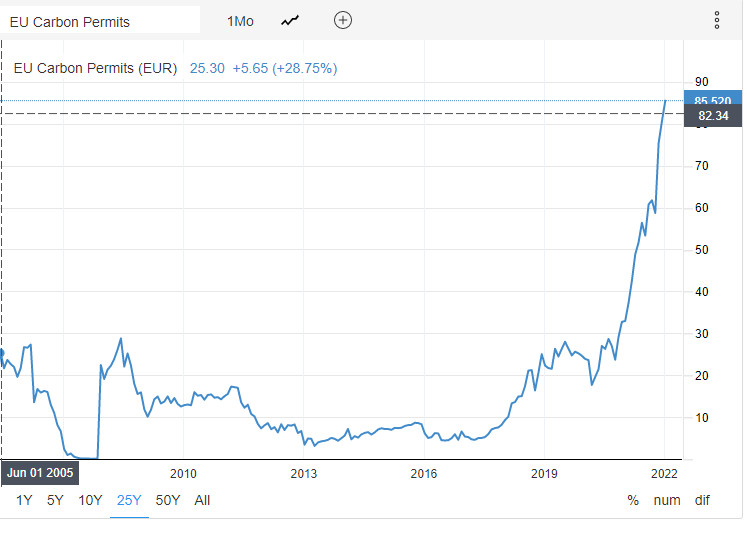Open the 1Mo interval dropdown

point(240,21)
